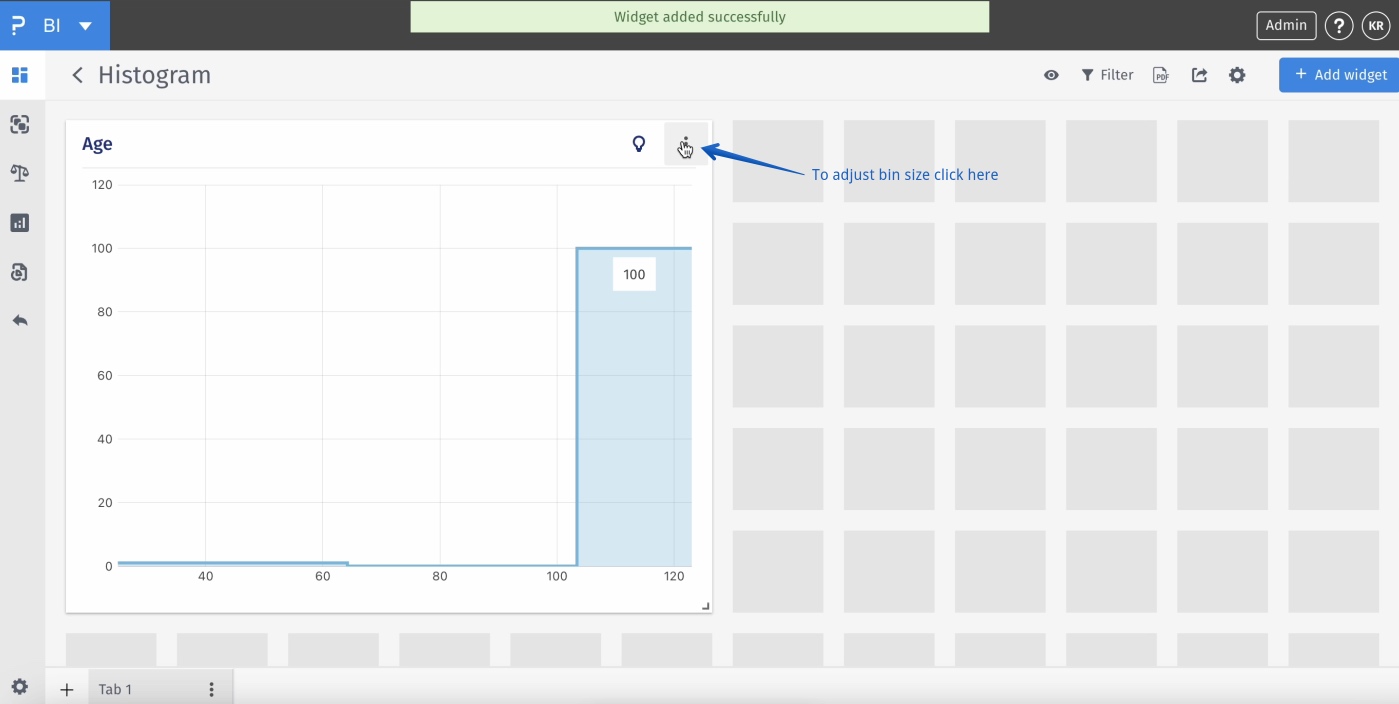Open the balance scale sidebar icon
Image resolution: width=1399 pixels, height=704 pixels.
click(20, 173)
